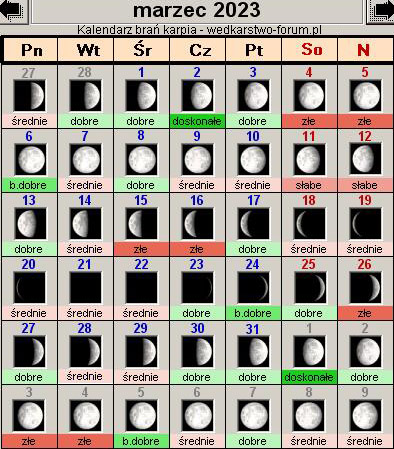Go to next month with right arrow
This screenshot has width=394, height=449.
tap(381, 11)
